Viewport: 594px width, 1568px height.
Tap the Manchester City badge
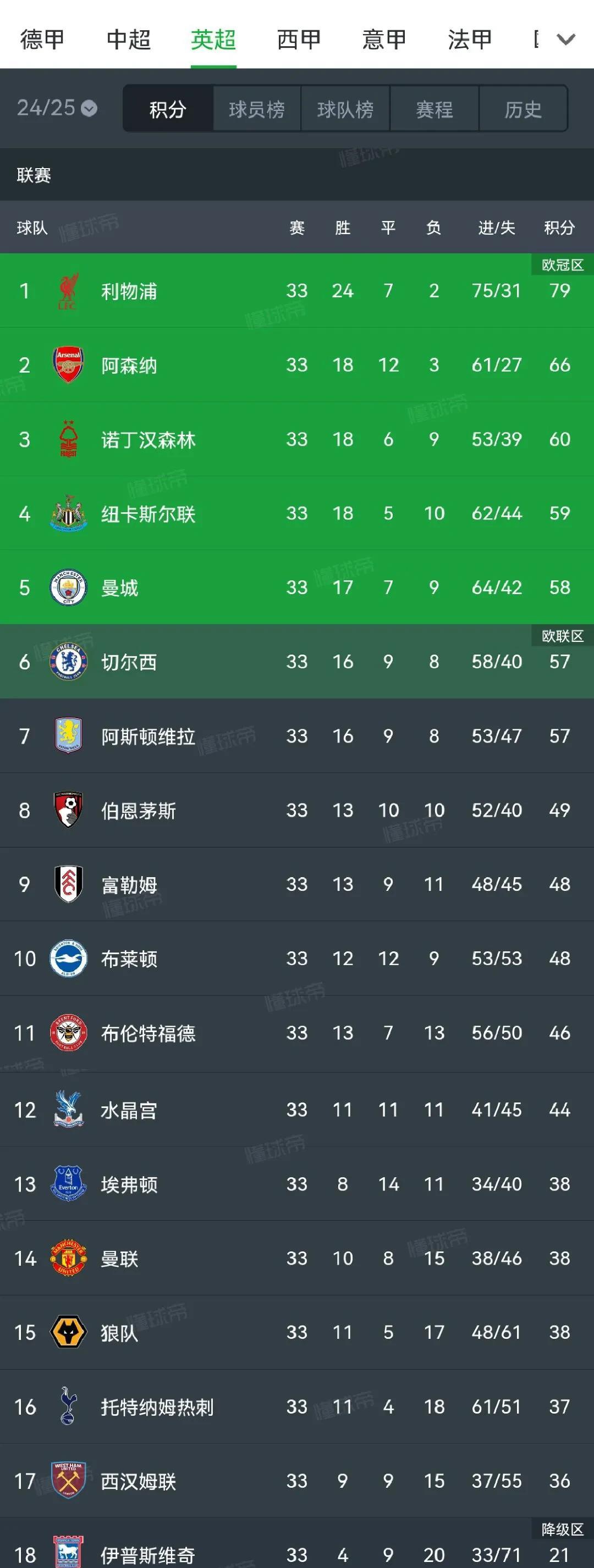pos(68,588)
